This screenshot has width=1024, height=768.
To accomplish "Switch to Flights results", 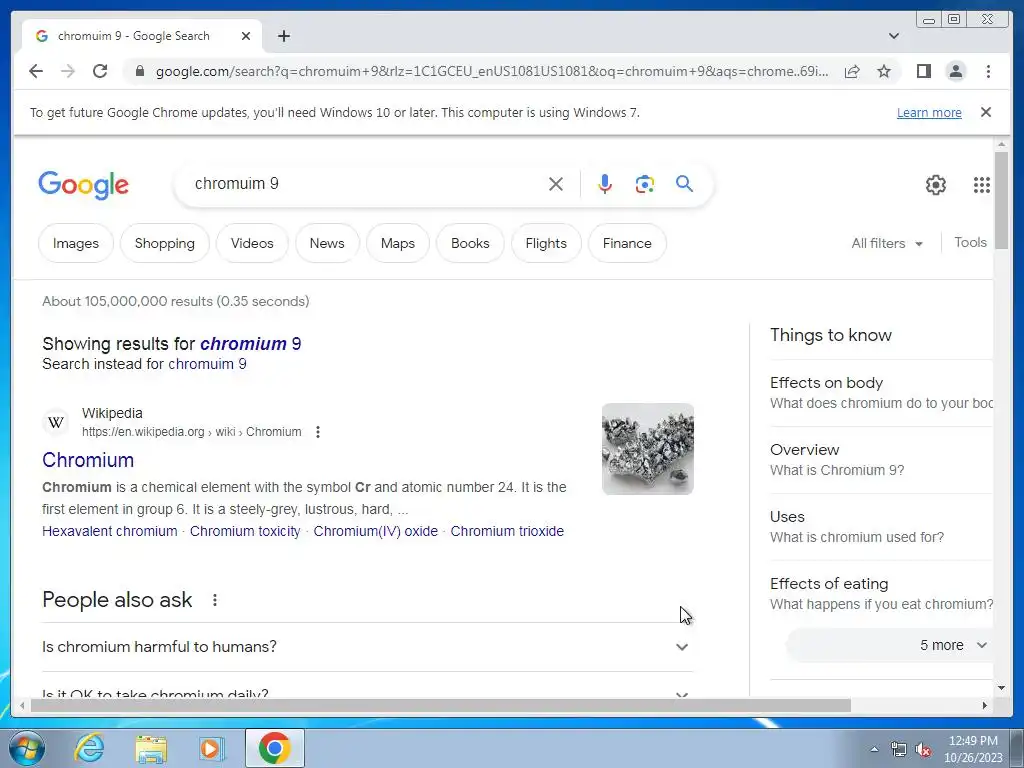I will (x=546, y=243).
